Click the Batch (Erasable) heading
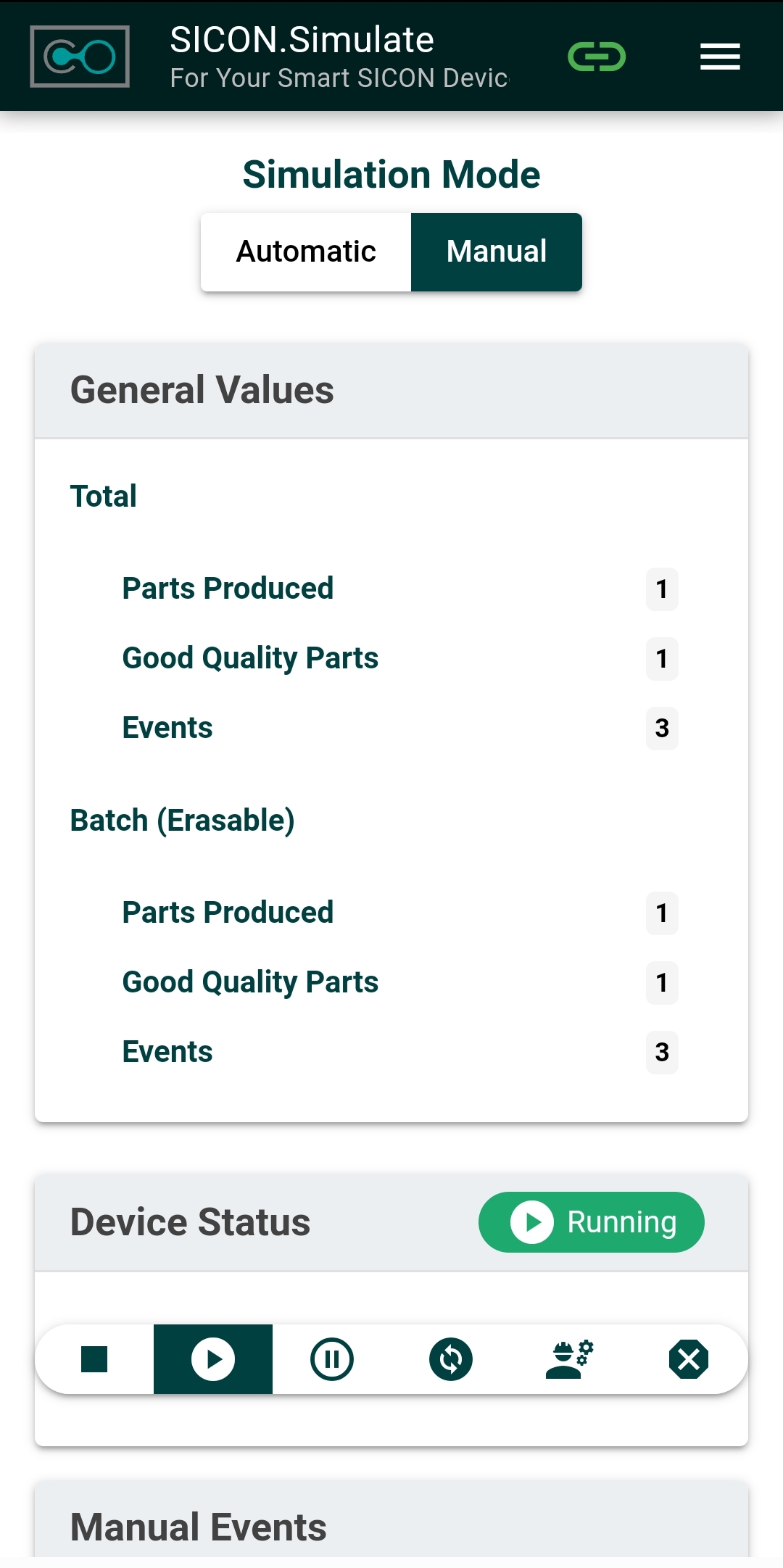783x1568 pixels. pos(182,821)
